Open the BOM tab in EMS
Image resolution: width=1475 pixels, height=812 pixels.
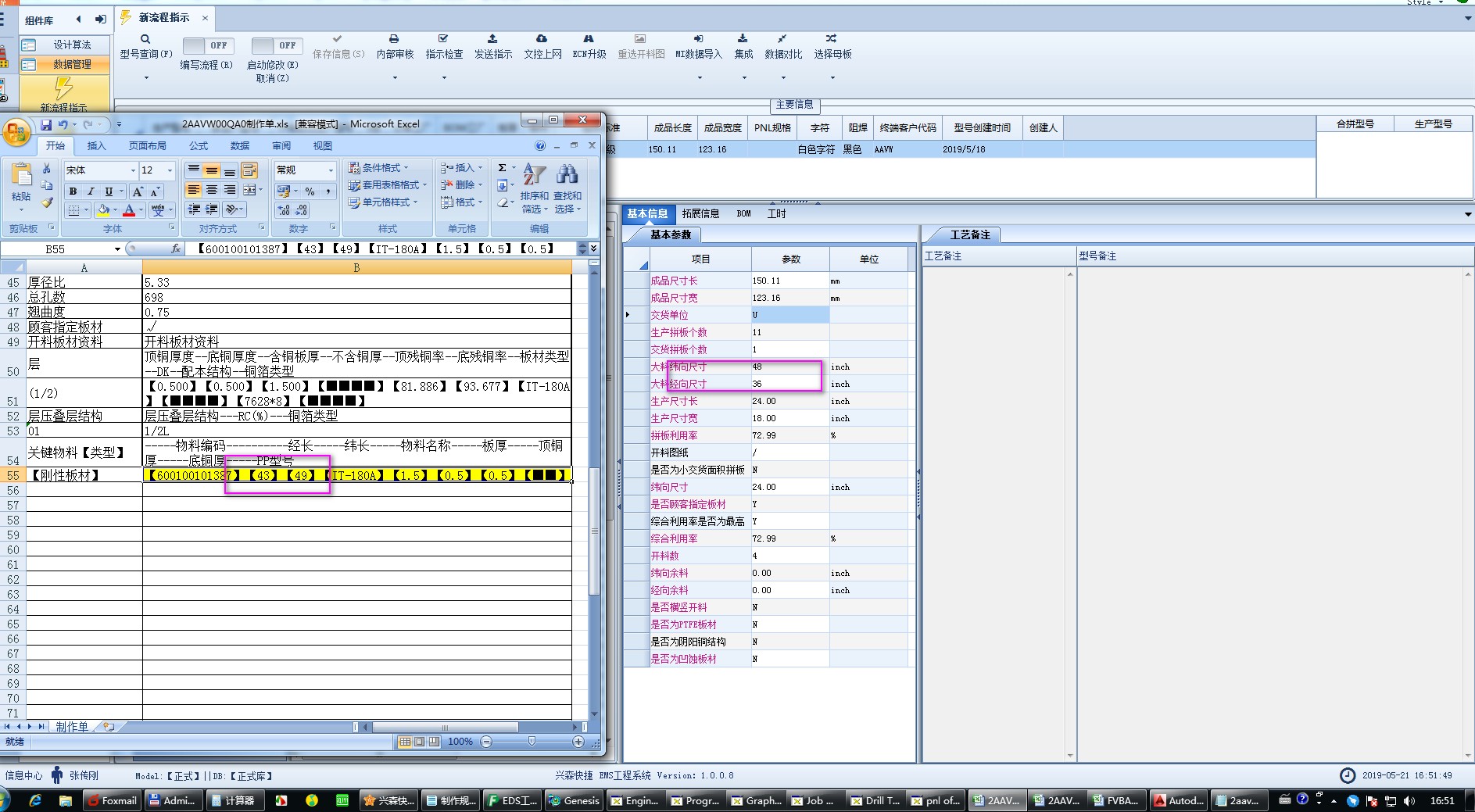pos(743,213)
